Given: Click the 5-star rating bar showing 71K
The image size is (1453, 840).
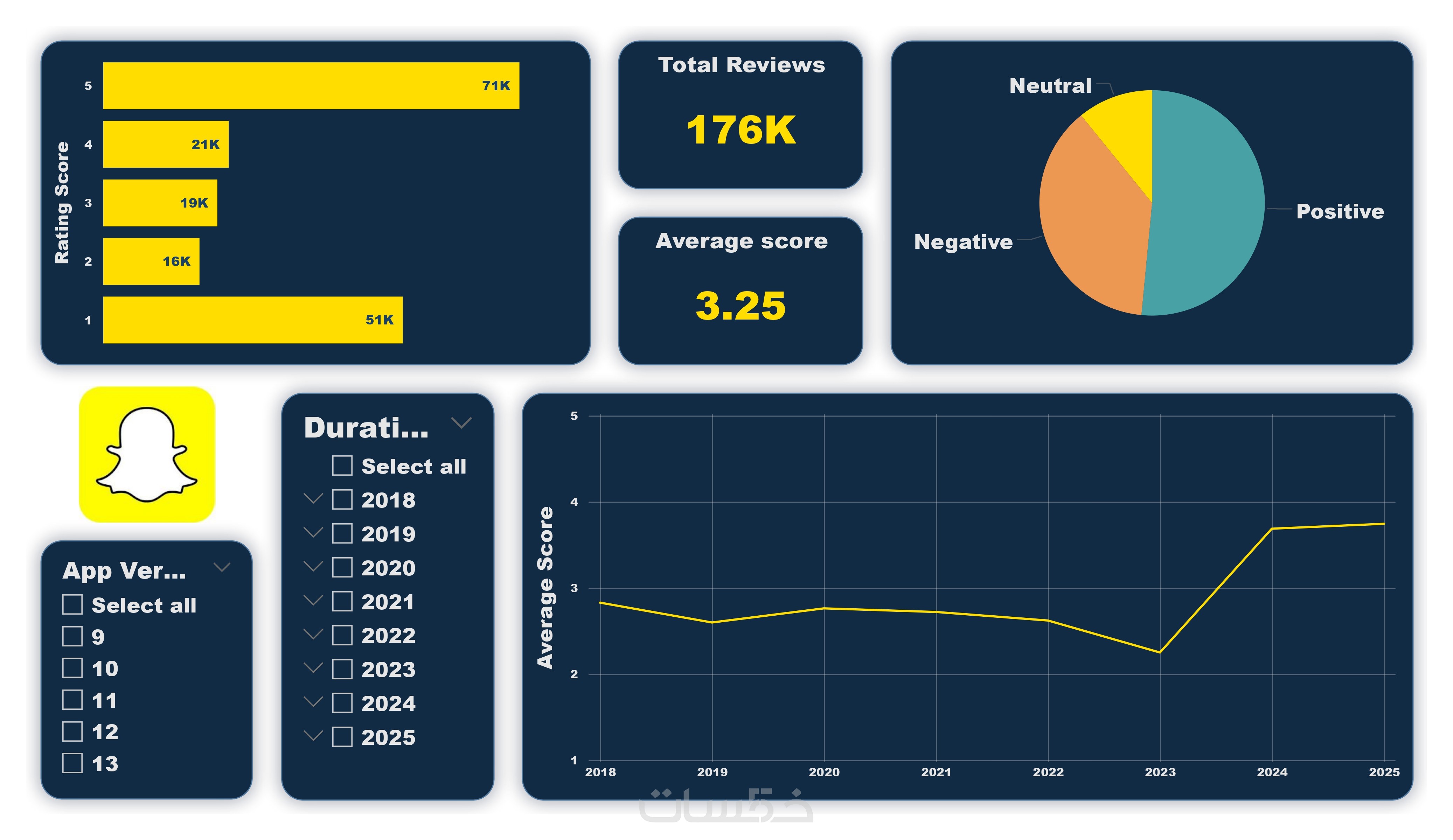Looking at the screenshot, I should click(311, 85).
